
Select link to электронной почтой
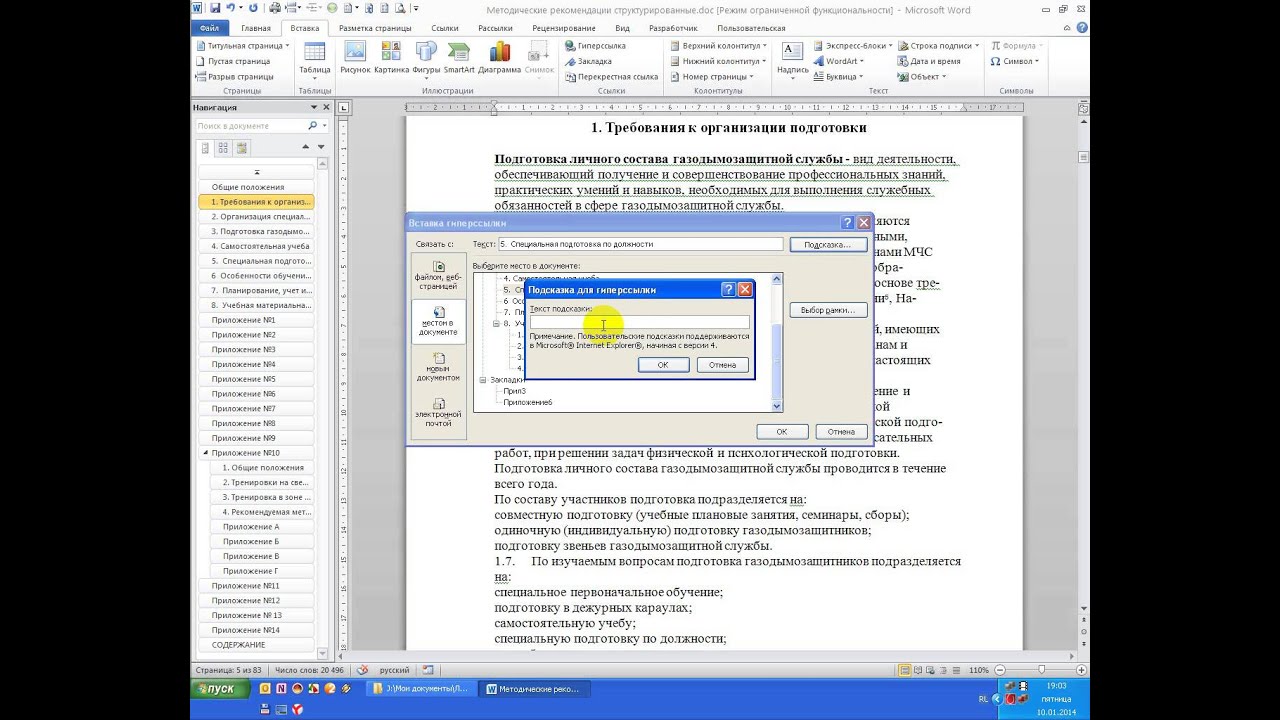click(x=439, y=412)
